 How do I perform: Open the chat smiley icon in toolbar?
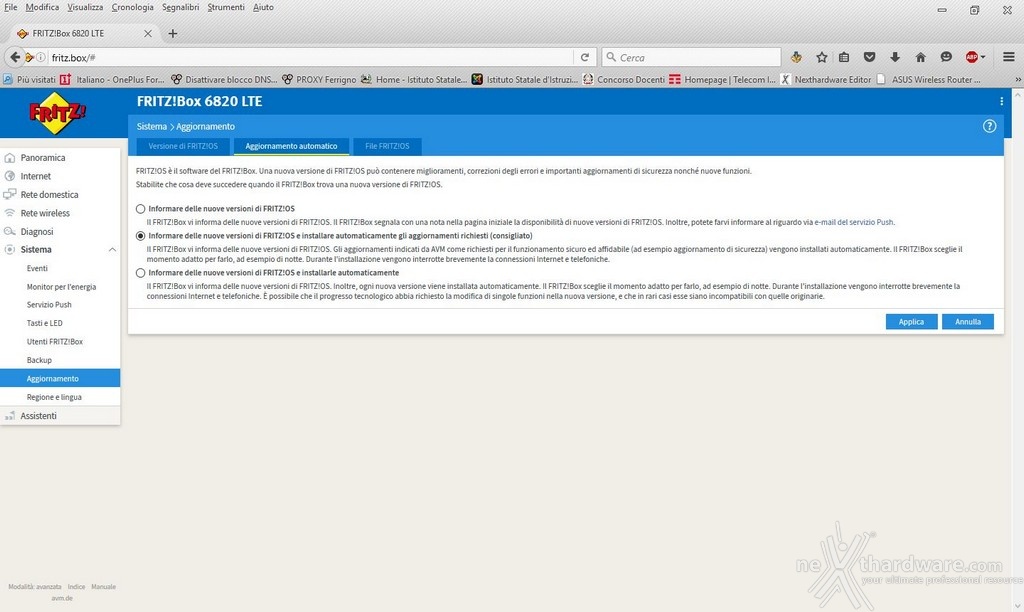click(x=946, y=57)
